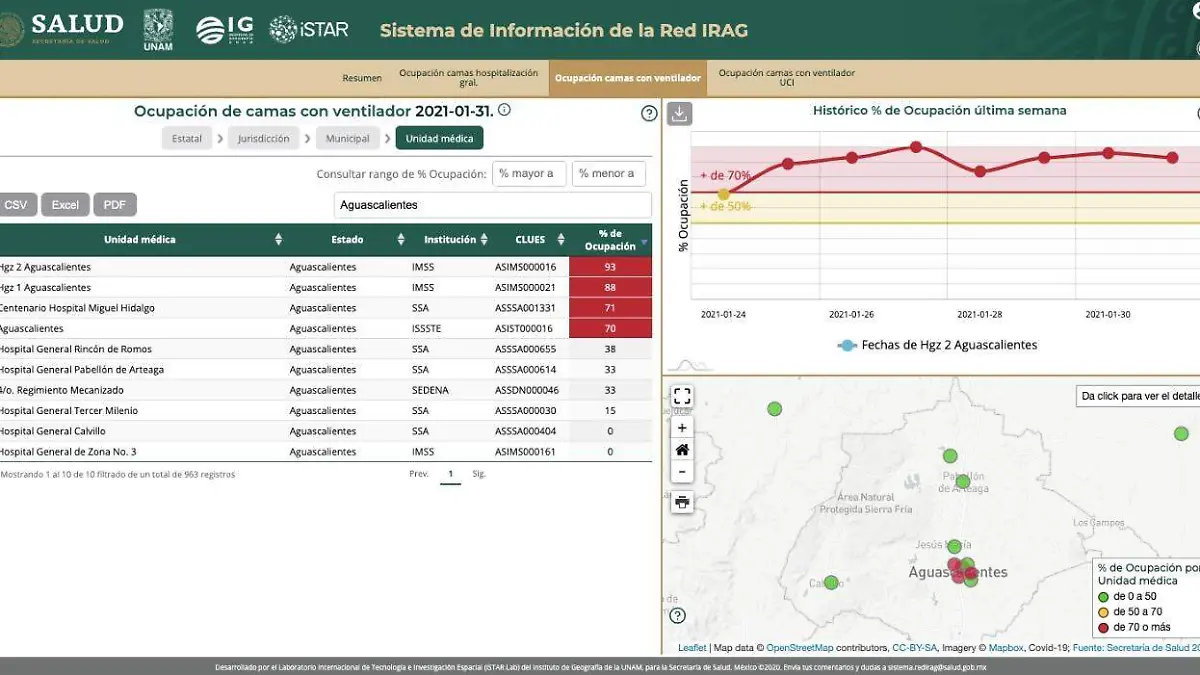Download the historical occupancy chart
This screenshot has width=1200, height=675.
[680, 113]
